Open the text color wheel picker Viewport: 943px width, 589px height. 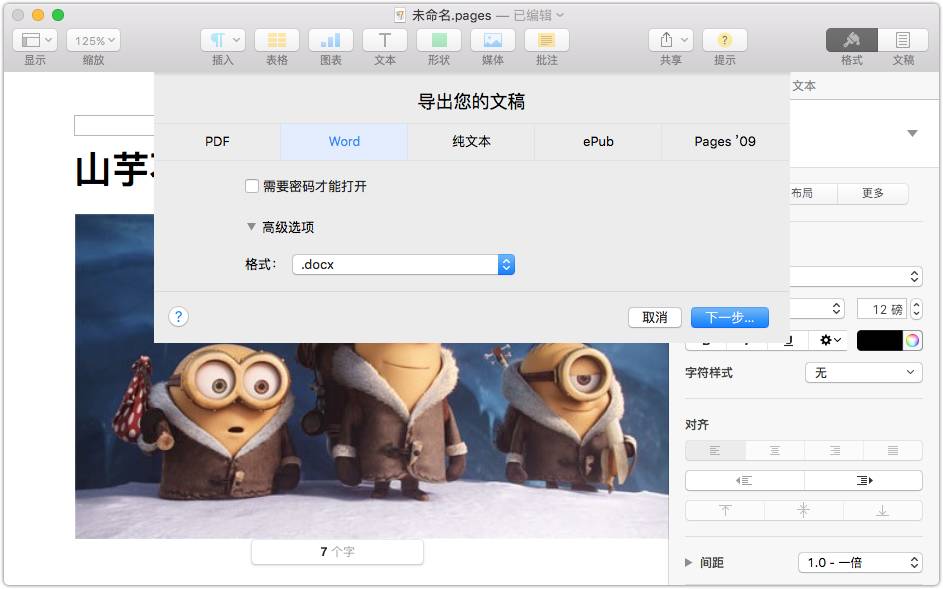point(912,341)
